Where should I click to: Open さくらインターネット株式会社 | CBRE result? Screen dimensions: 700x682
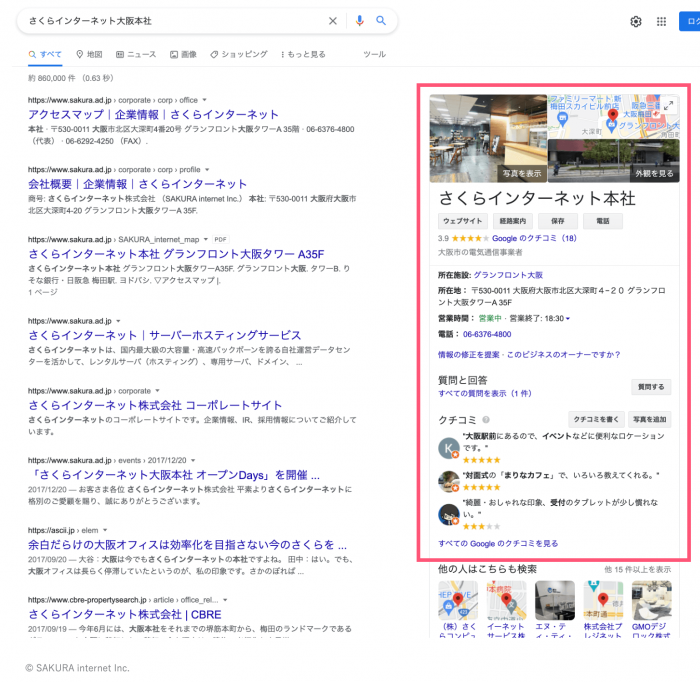(x=125, y=615)
